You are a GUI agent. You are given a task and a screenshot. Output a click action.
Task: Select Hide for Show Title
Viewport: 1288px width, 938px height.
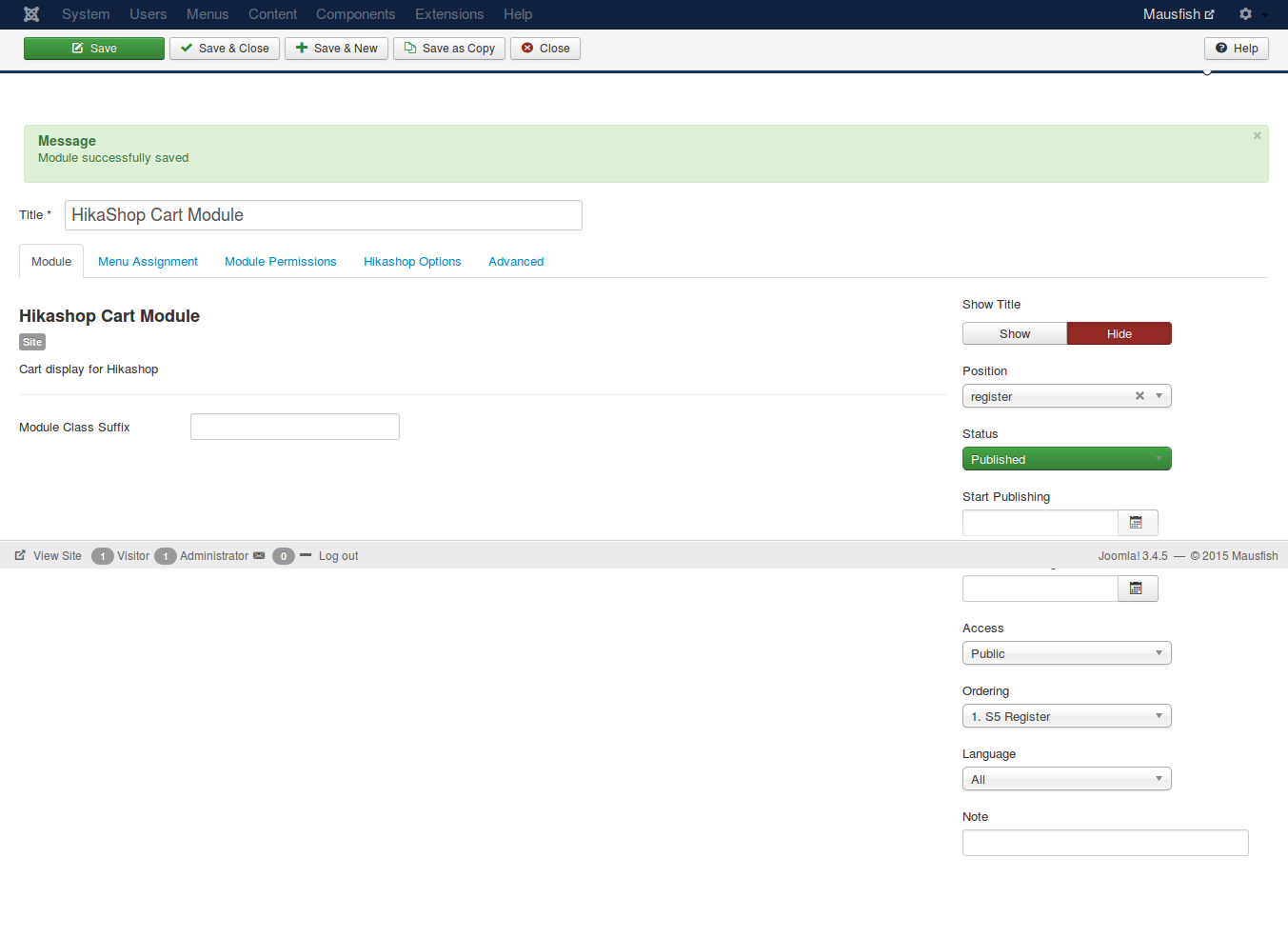point(1120,333)
